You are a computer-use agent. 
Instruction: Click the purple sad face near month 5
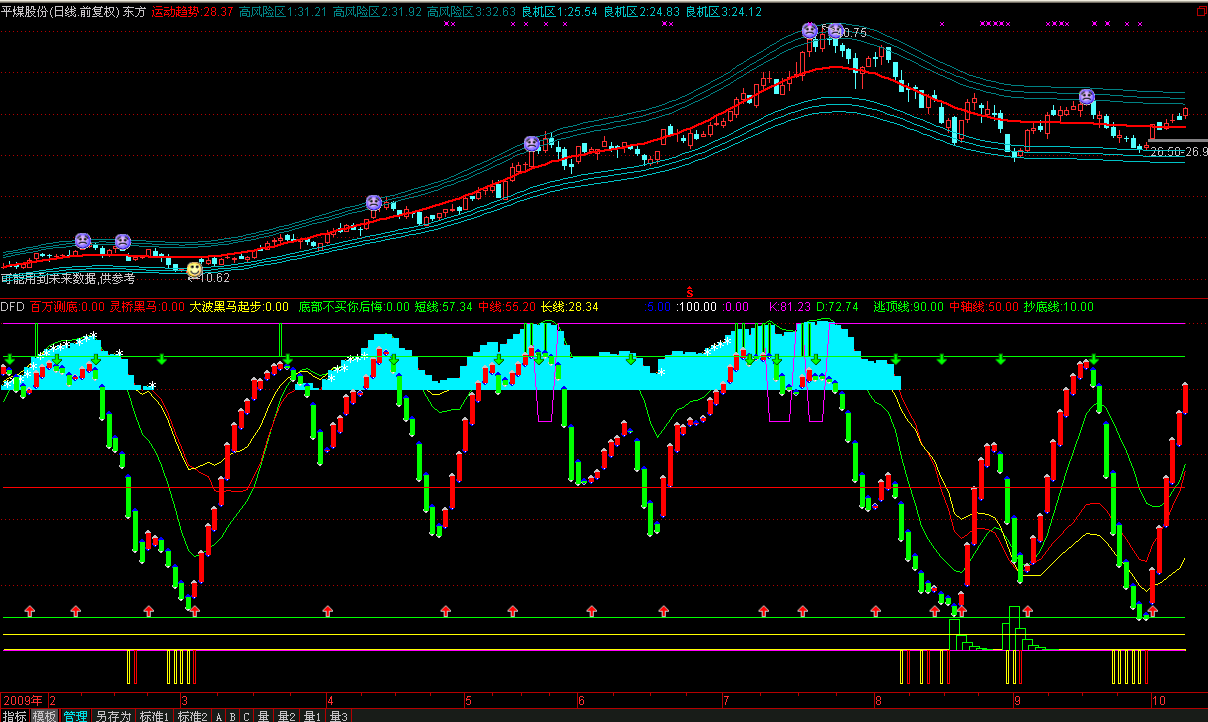tap(532, 144)
